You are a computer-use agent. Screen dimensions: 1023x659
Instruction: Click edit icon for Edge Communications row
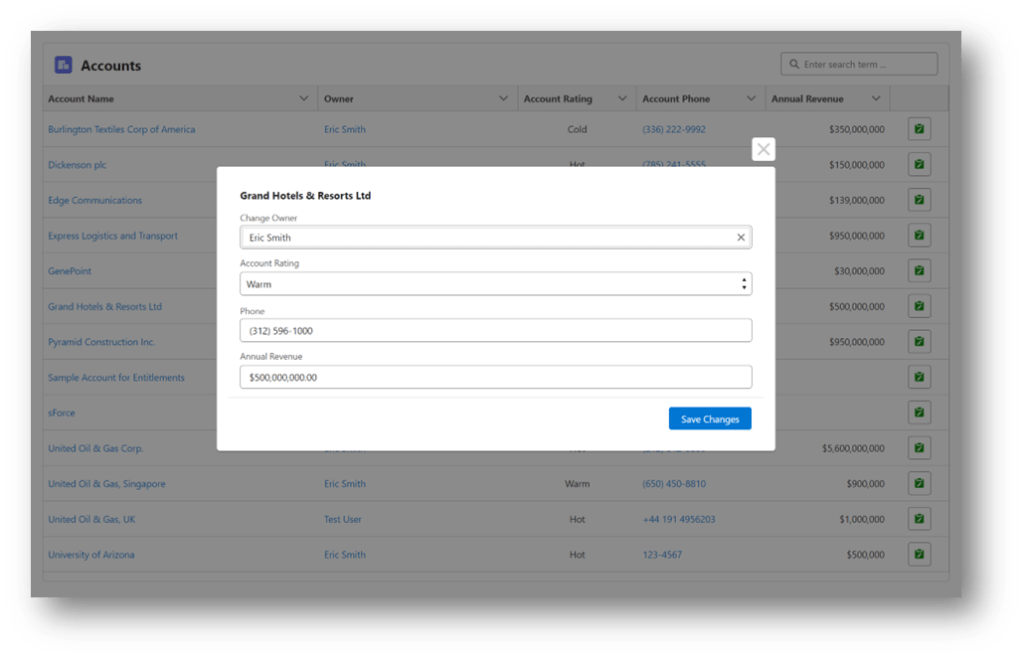tap(919, 200)
